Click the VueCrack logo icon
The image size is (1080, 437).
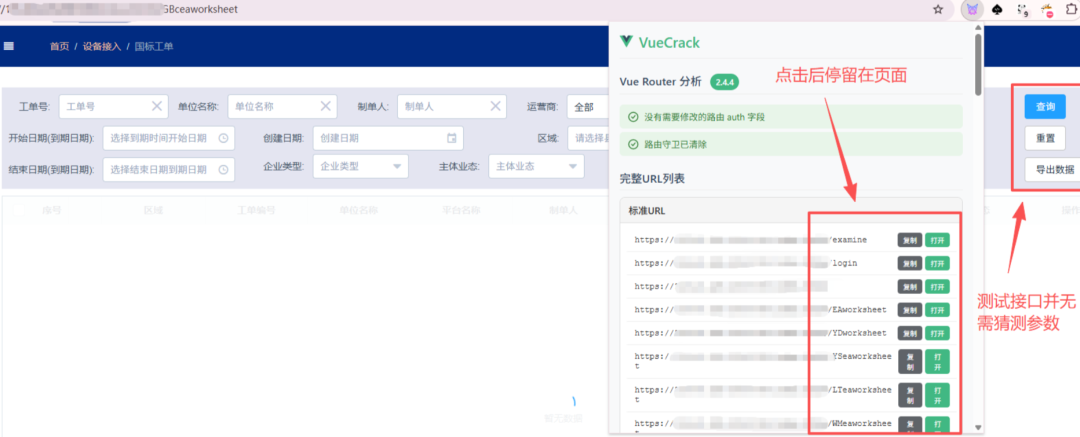(x=626, y=41)
